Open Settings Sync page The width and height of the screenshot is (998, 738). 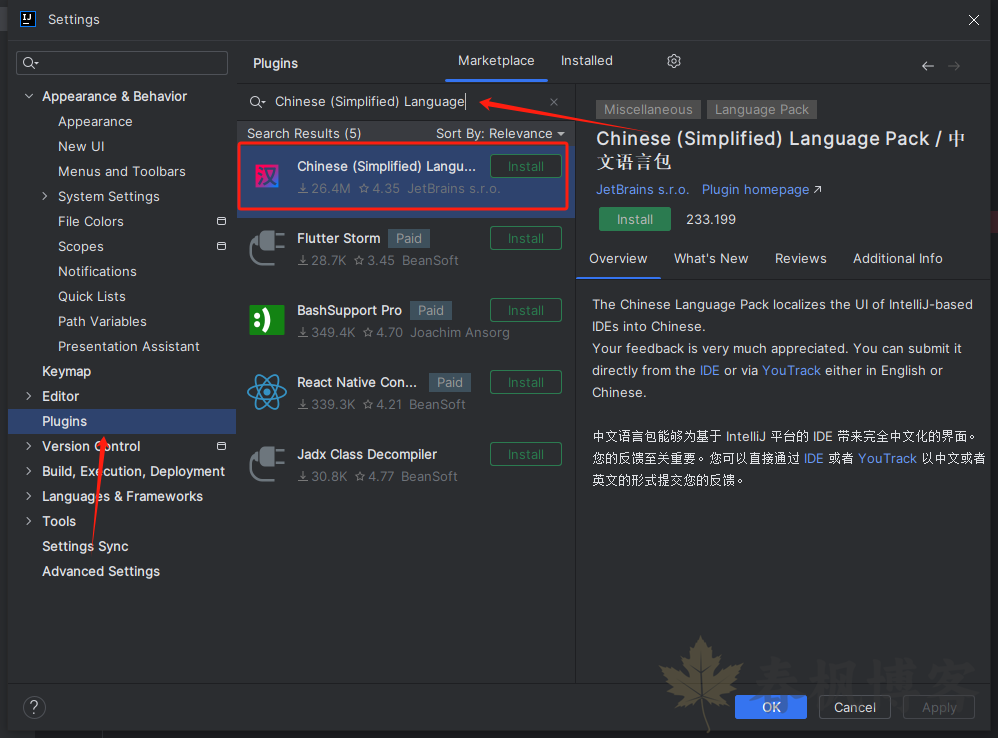85,546
